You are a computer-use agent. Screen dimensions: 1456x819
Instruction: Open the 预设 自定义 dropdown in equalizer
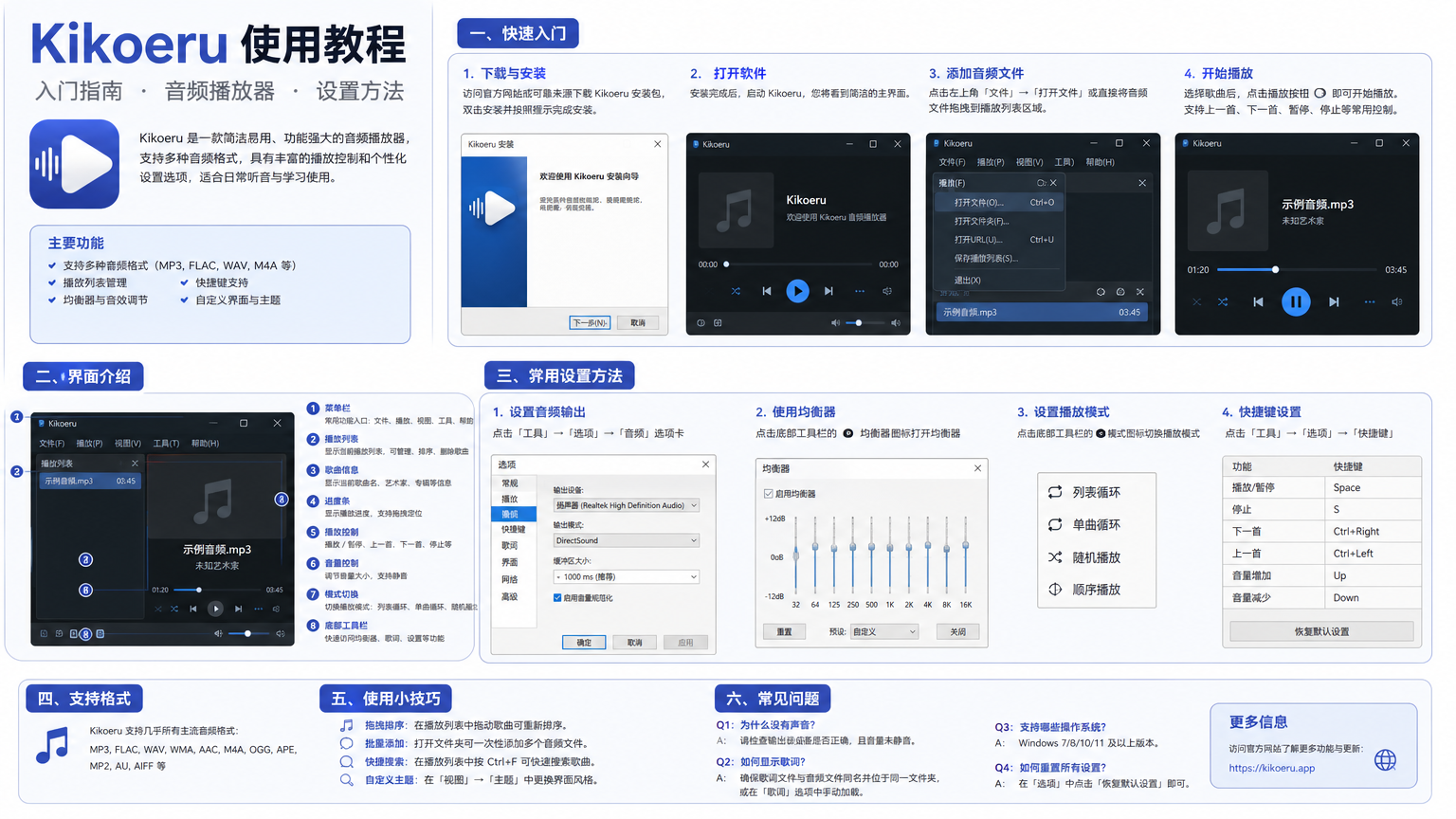click(x=884, y=631)
